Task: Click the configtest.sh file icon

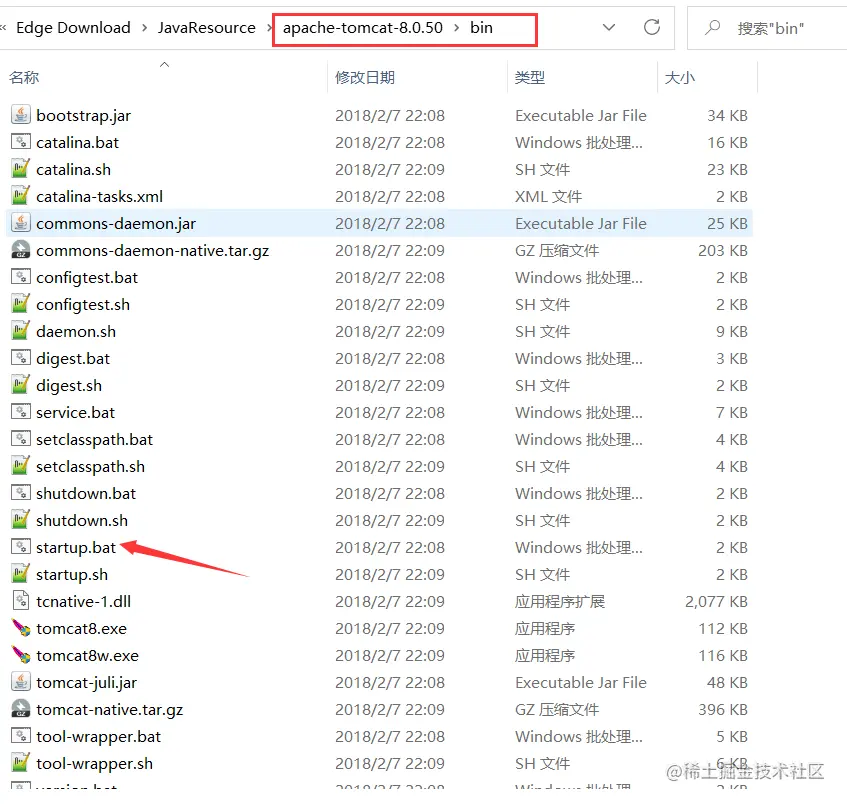Action: pos(21,304)
